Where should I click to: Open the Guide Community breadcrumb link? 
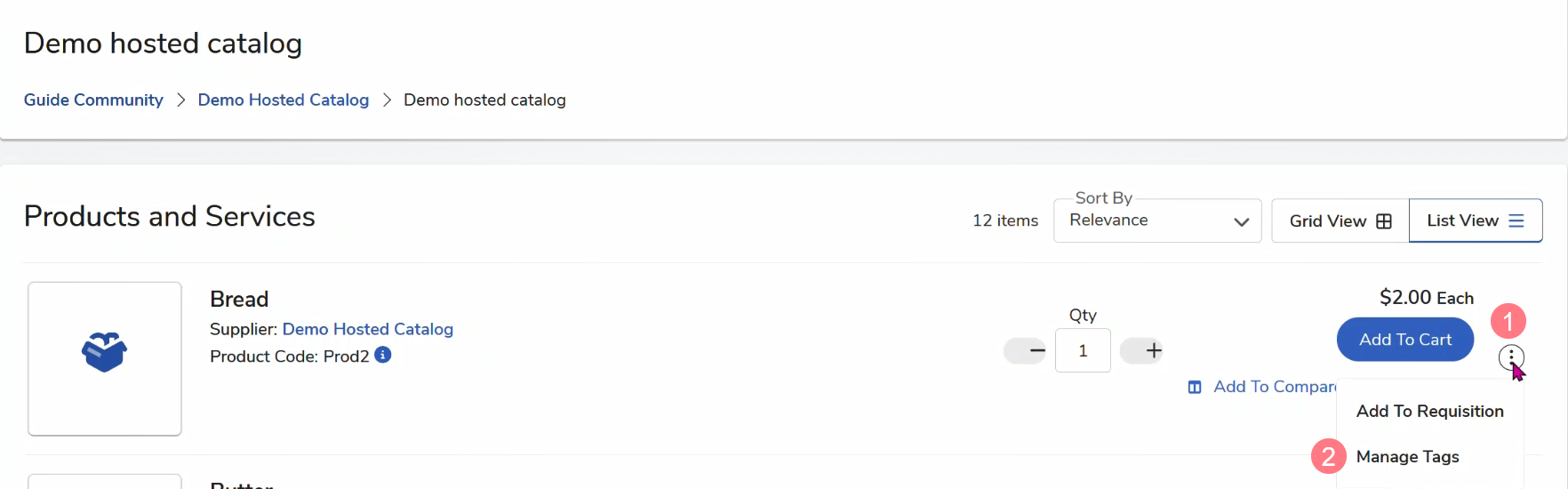93,100
